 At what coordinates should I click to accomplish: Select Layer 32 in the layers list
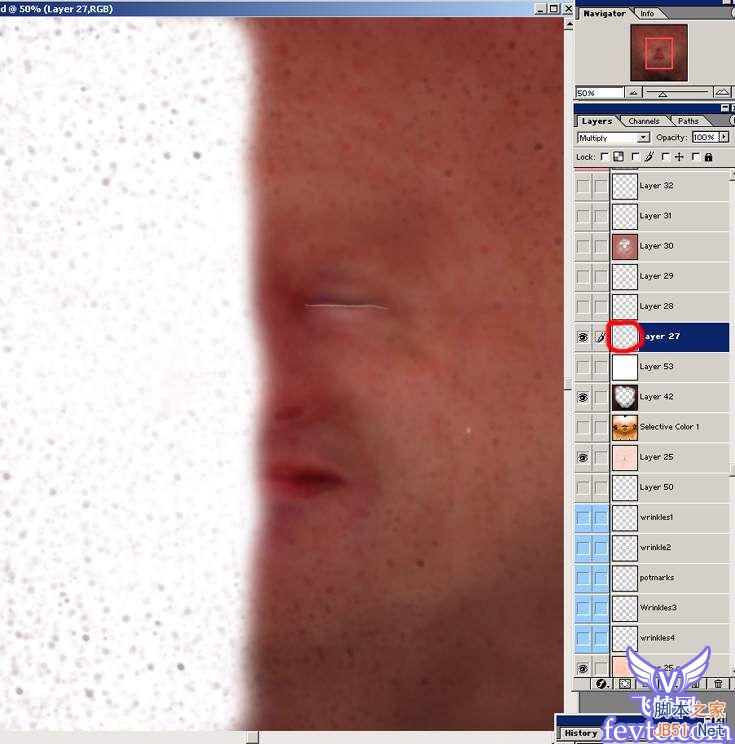[x=670, y=186]
